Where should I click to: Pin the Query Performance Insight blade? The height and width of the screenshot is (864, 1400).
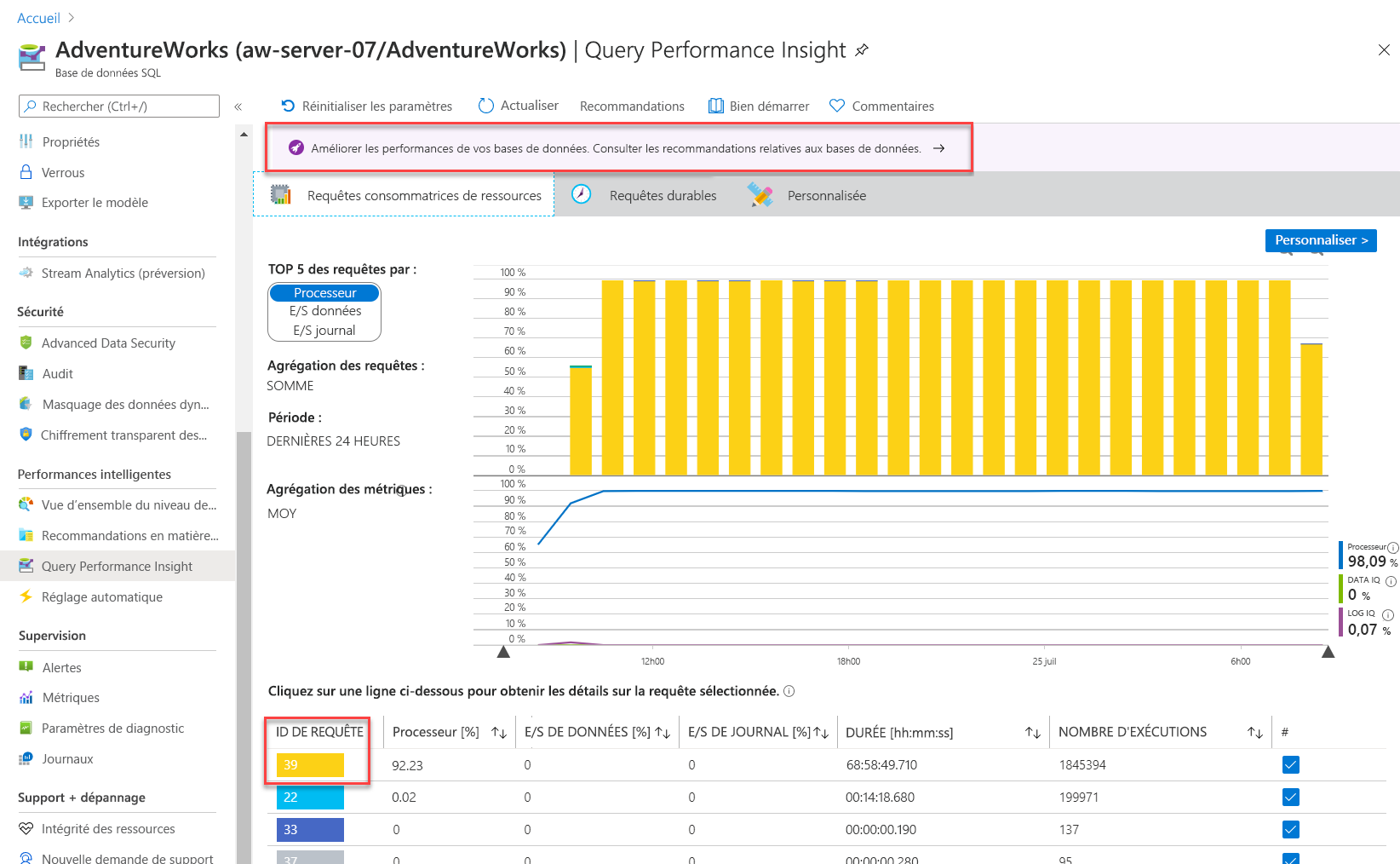pyautogui.click(x=862, y=50)
